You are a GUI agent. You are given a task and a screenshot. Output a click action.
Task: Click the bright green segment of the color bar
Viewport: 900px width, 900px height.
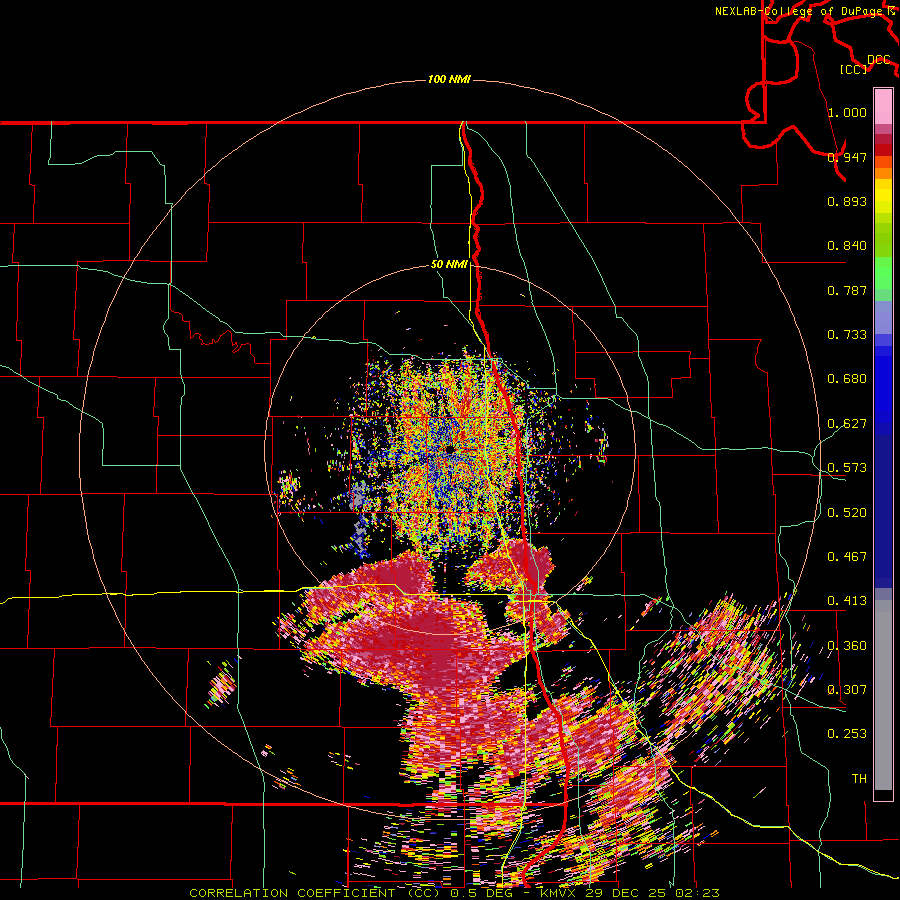(883, 273)
